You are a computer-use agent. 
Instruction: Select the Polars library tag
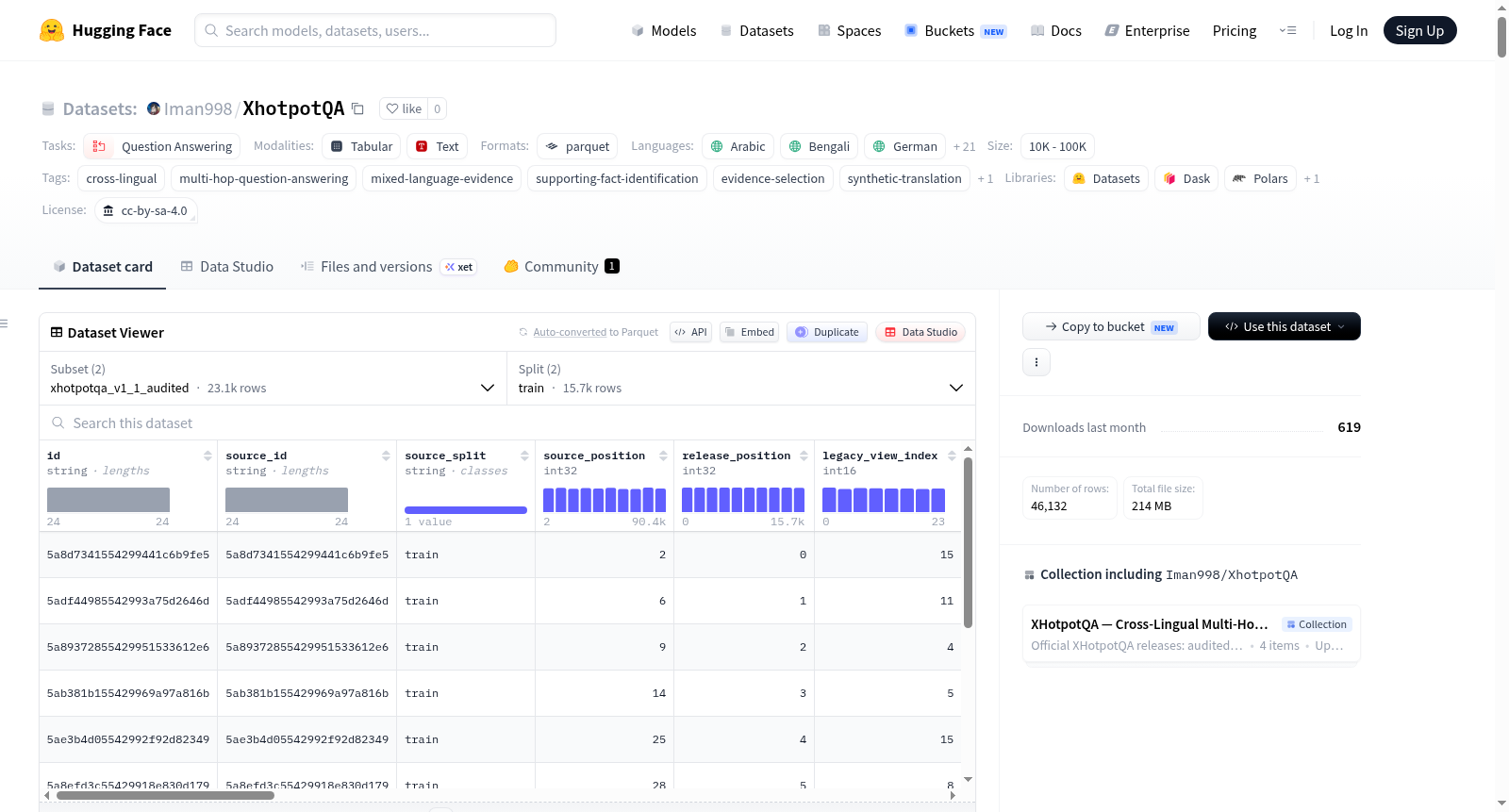[1260, 178]
